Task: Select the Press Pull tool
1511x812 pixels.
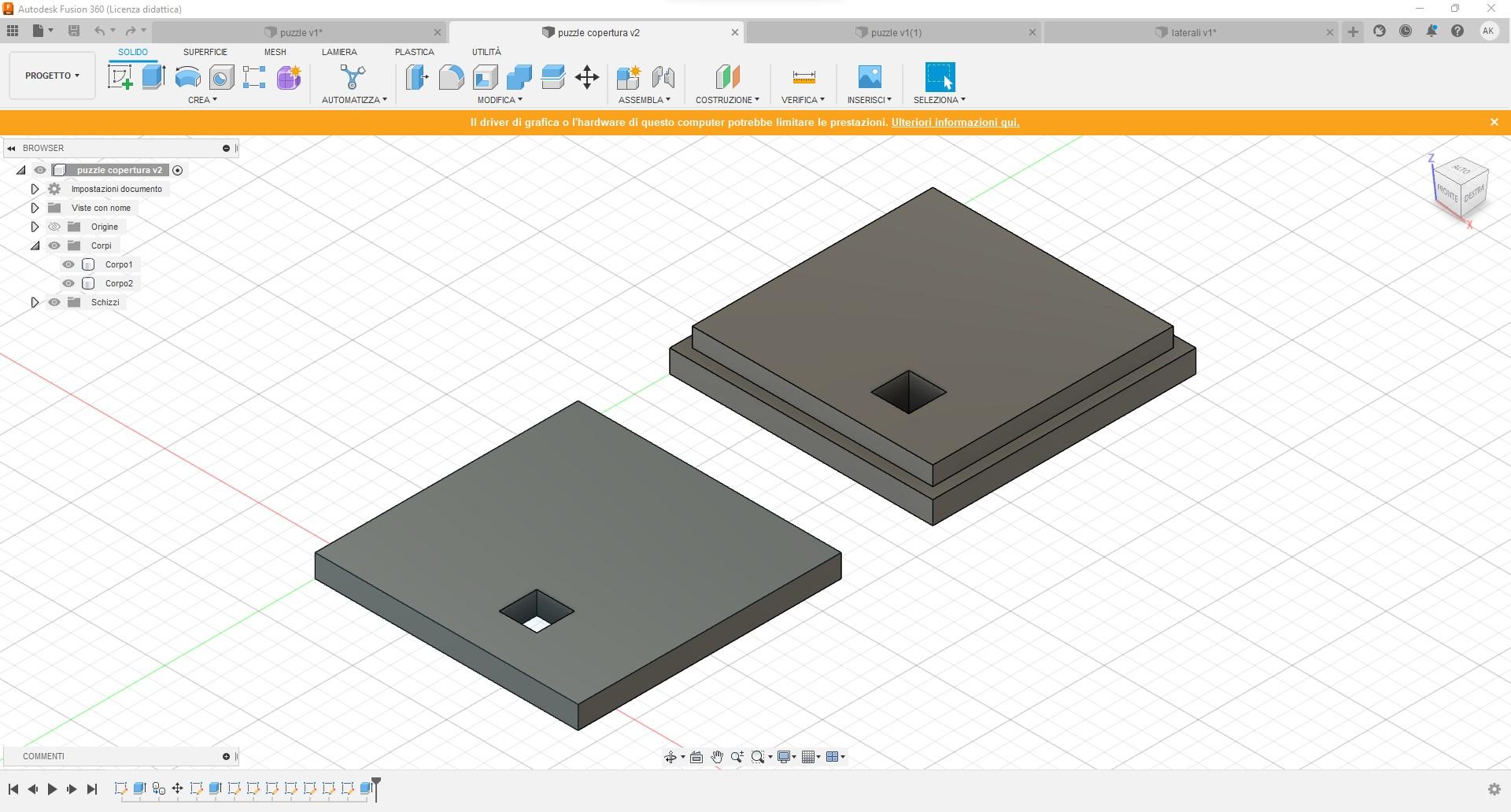Action: click(417, 77)
